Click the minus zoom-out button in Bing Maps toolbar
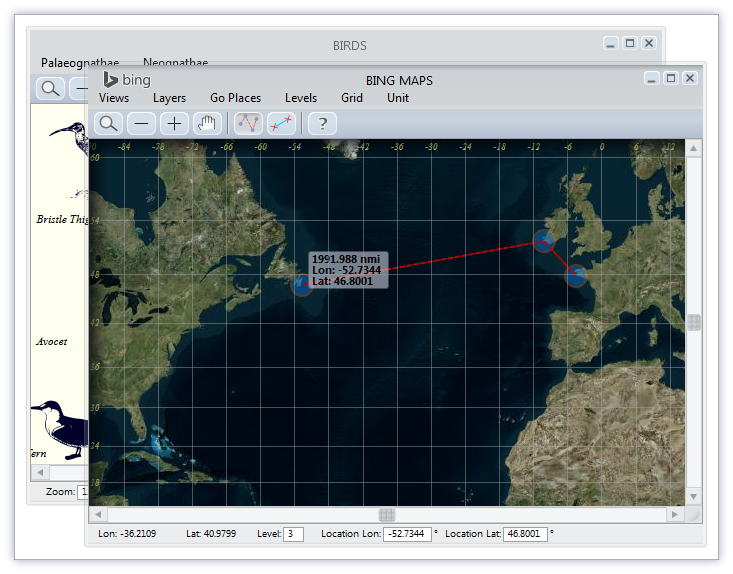The image size is (733, 574). pos(141,124)
